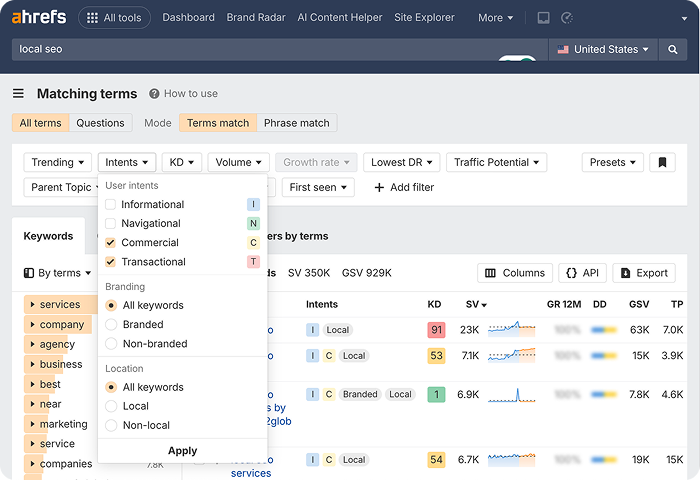
Task: Click the bookmark save-preset icon
Action: click(x=661, y=162)
